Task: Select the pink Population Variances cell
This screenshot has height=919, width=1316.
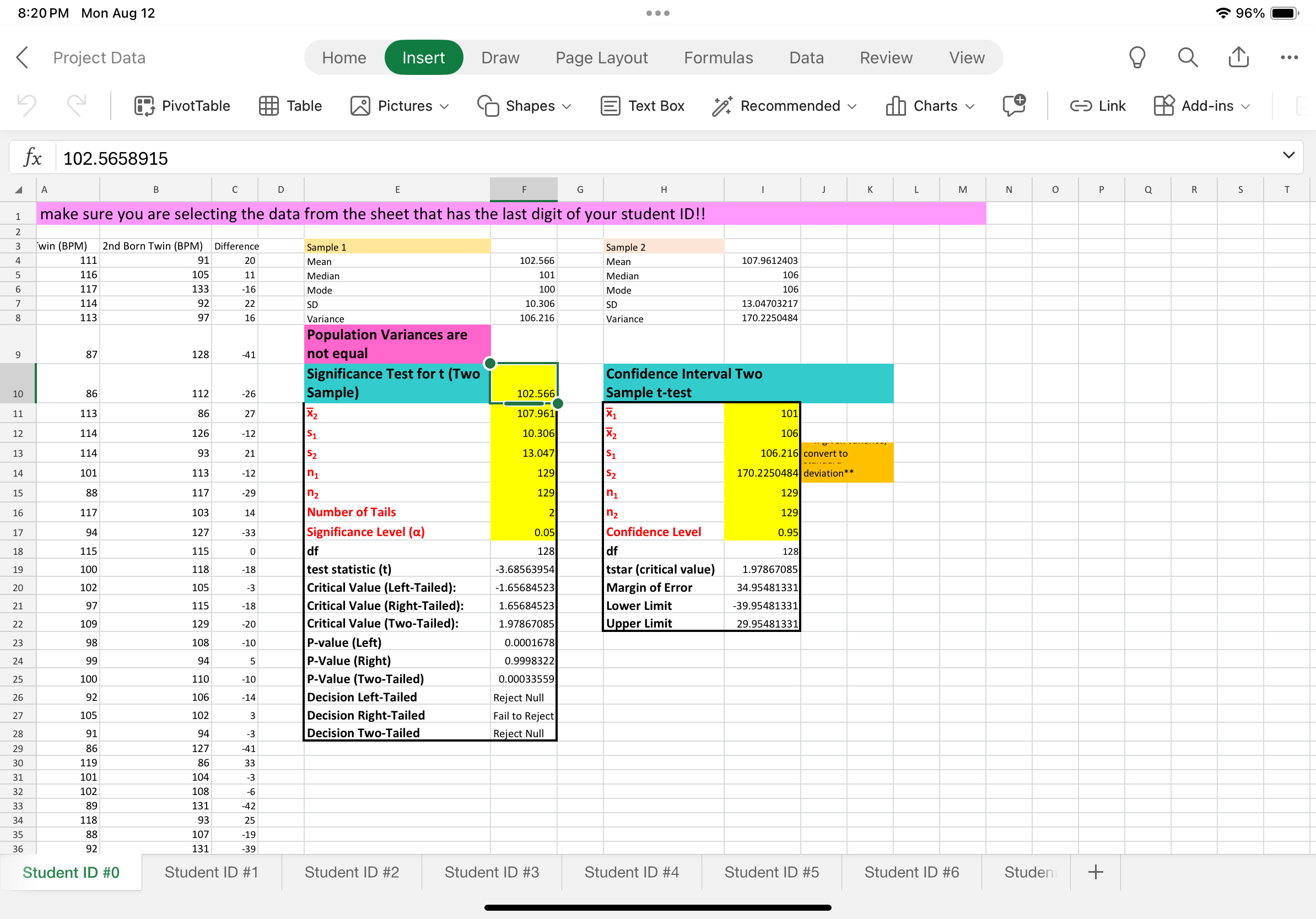Action: [397, 344]
